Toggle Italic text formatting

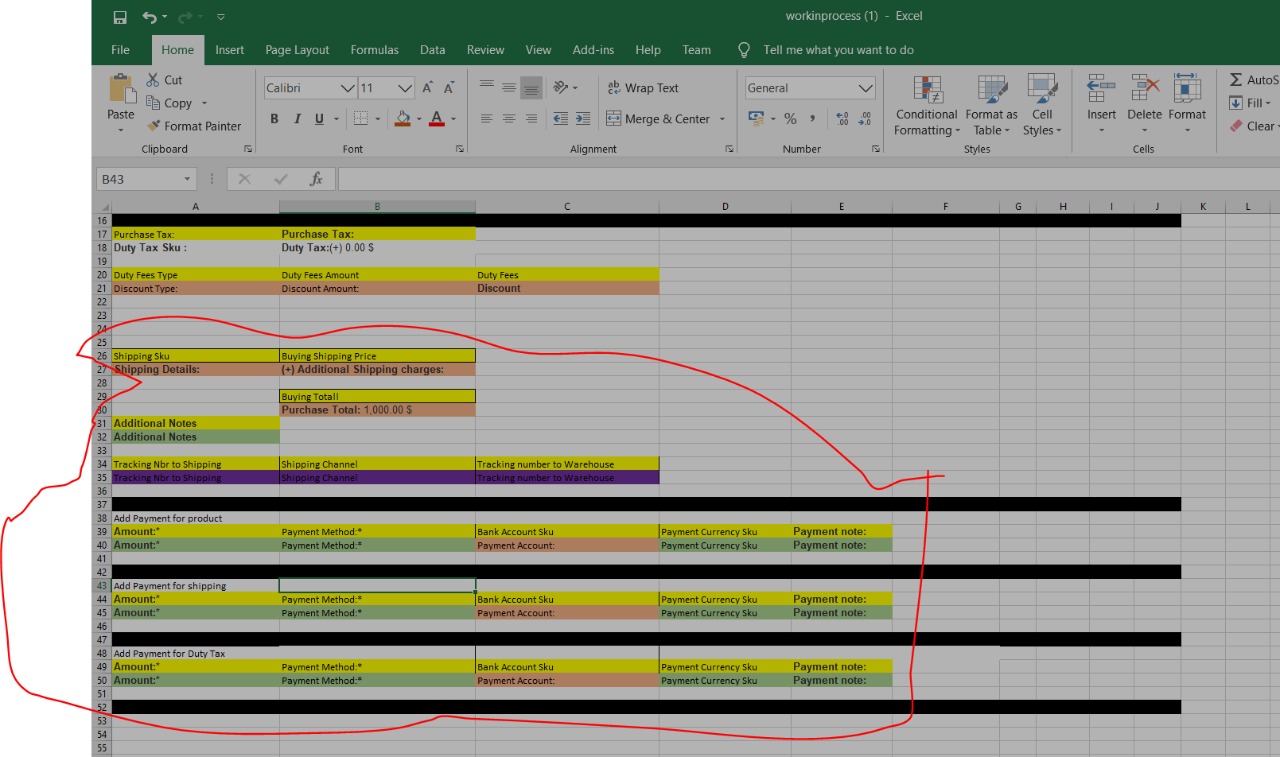click(297, 119)
